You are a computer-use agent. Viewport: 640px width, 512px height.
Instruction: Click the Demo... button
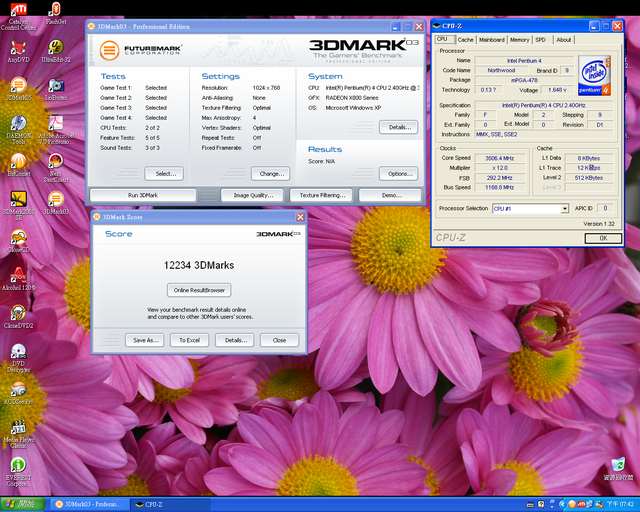[x=390, y=195]
